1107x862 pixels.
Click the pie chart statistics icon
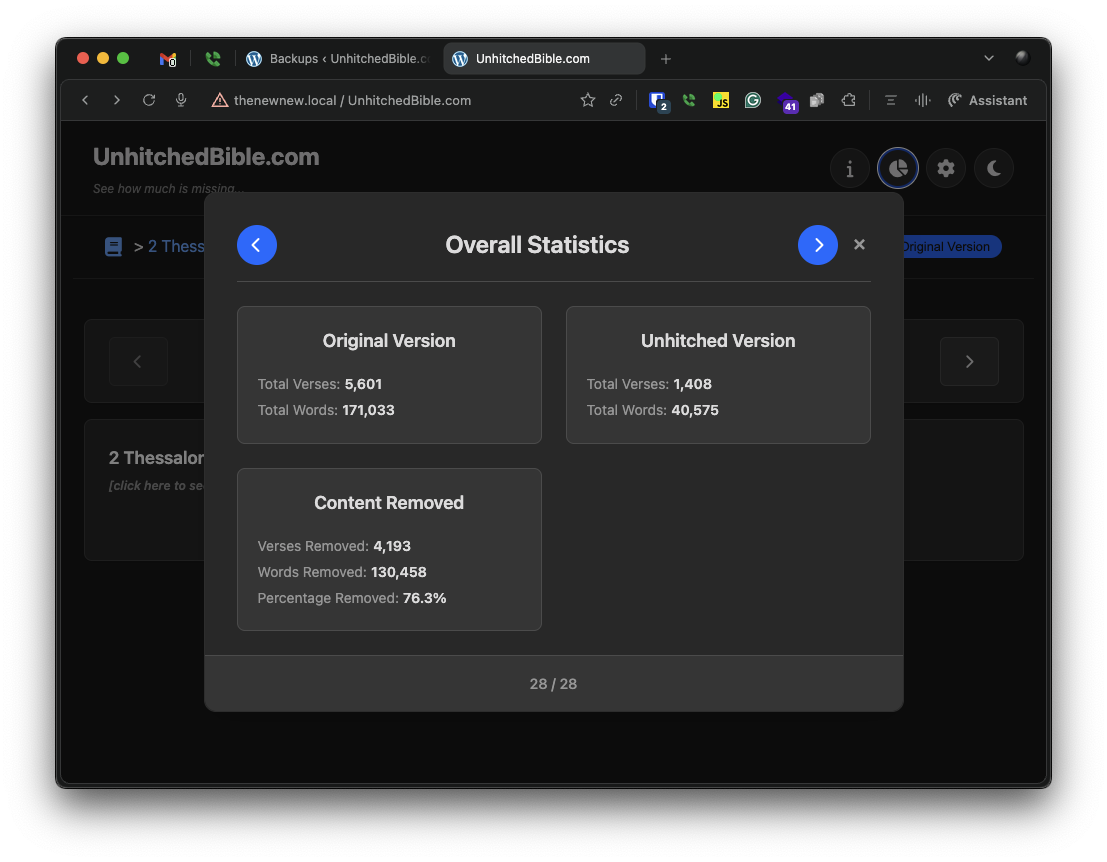pyautogui.click(x=897, y=168)
